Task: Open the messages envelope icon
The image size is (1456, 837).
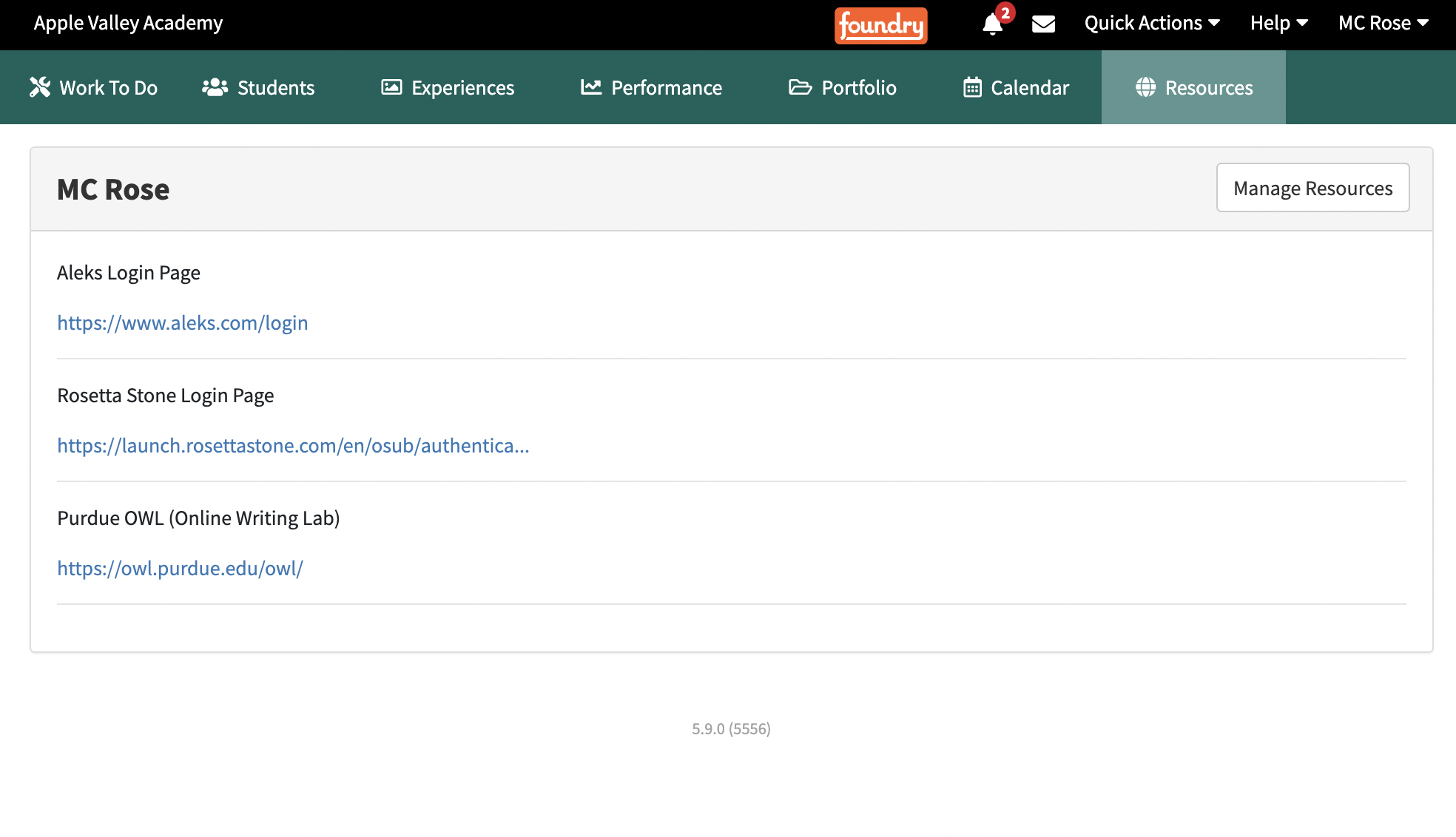Action: (x=1043, y=24)
